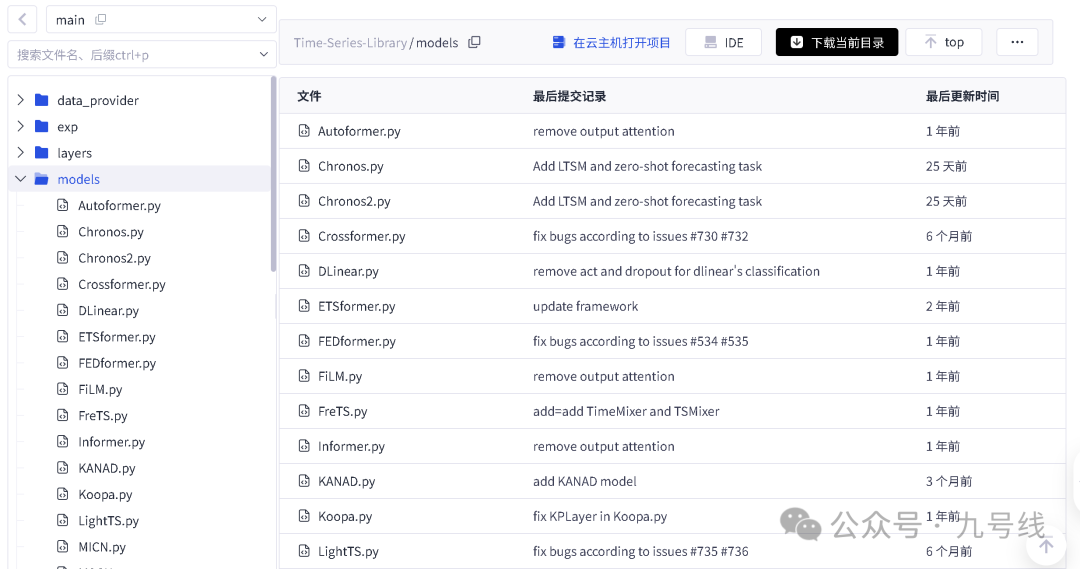
Task: Open Chronos2.py in the sidebar tree
Action: coord(114,258)
